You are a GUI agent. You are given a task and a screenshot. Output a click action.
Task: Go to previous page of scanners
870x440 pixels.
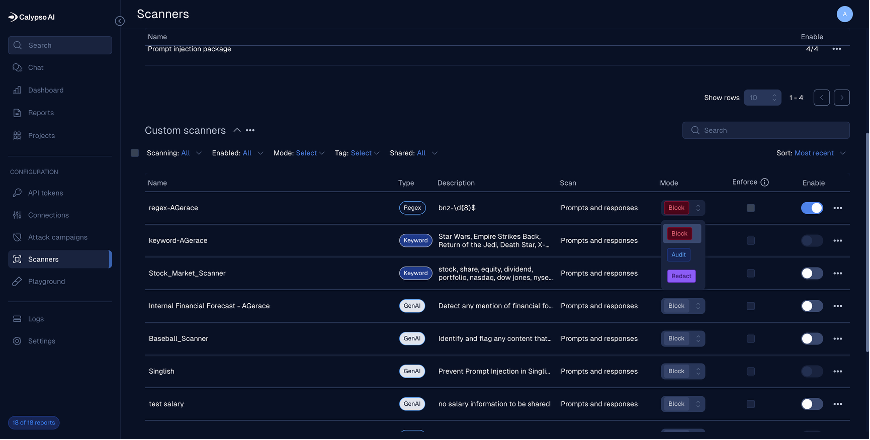(x=821, y=98)
